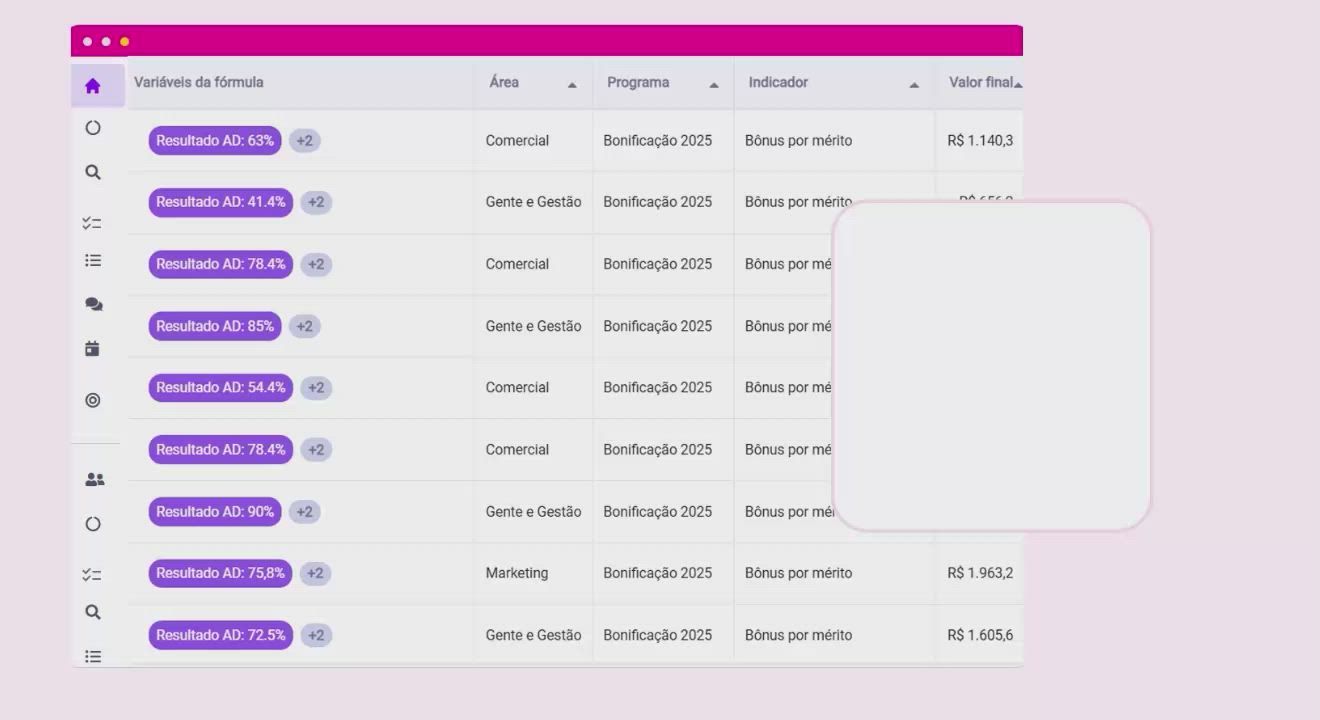Sort by the Indicador column arrow
The width and height of the screenshot is (1320, 720).
click(914, 85)
